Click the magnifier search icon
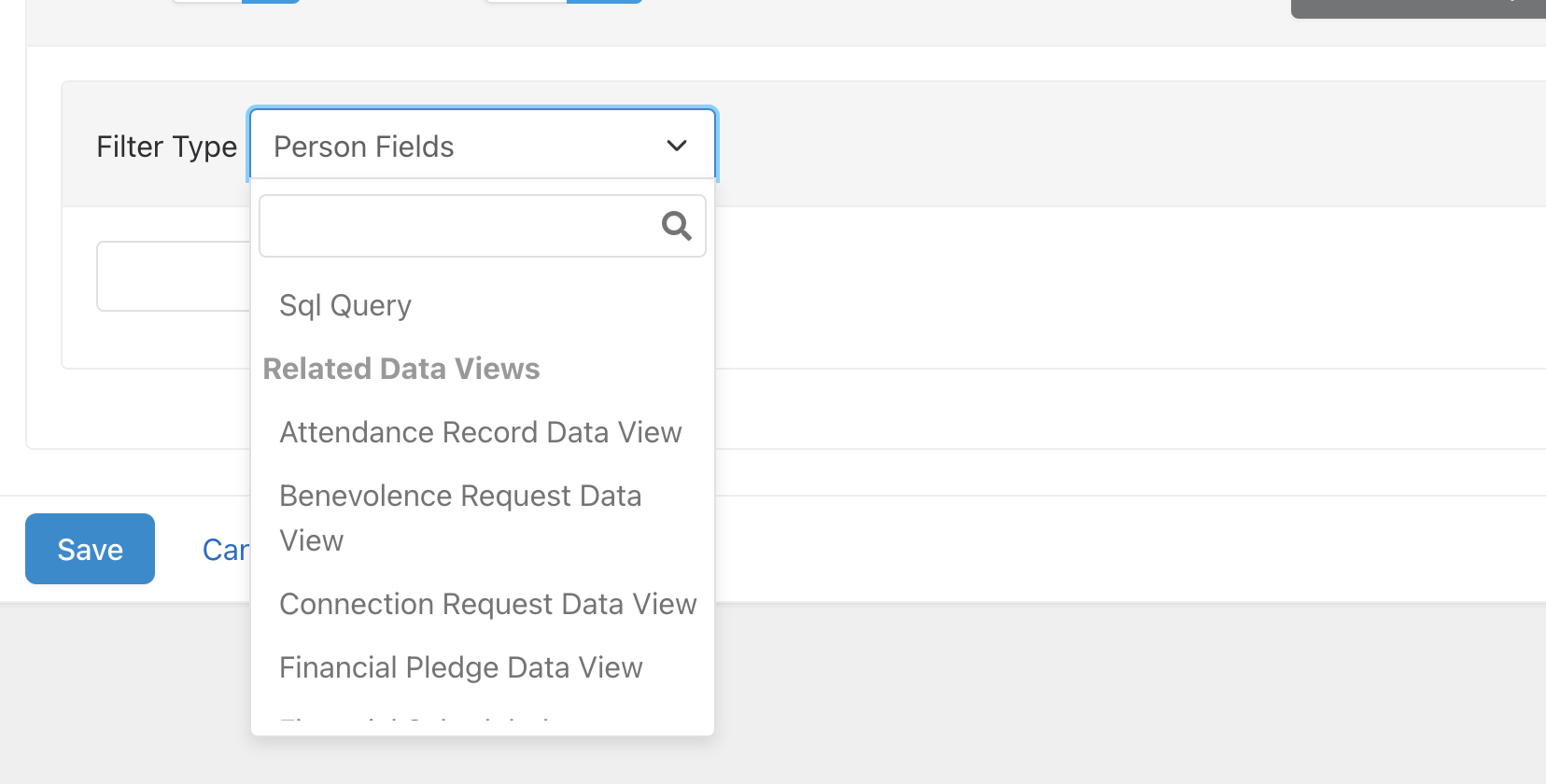Screen dimensions: 1546x784 tap(677, 226)
